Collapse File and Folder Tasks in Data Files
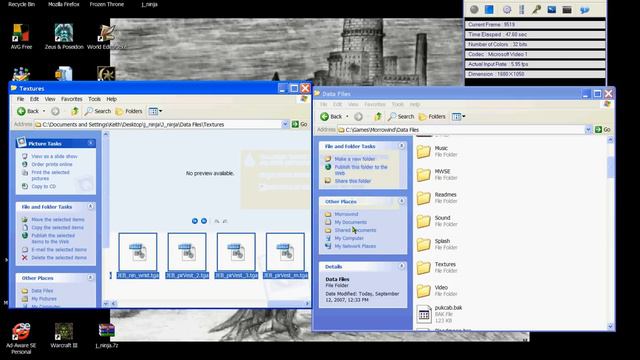Screen dimensions: 640x360 click(402, 146)
